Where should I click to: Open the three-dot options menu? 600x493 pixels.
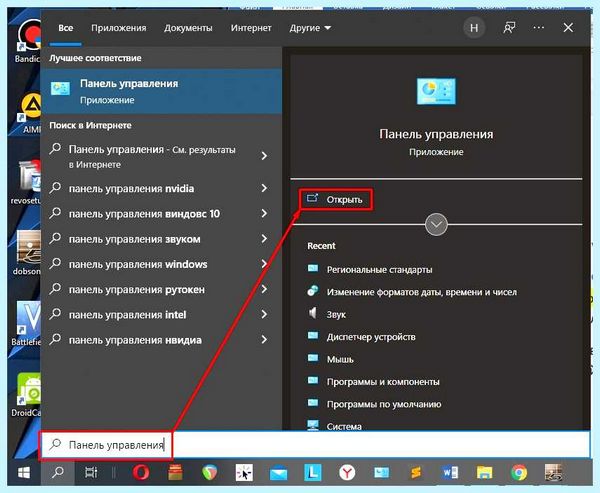pos(539,28)
